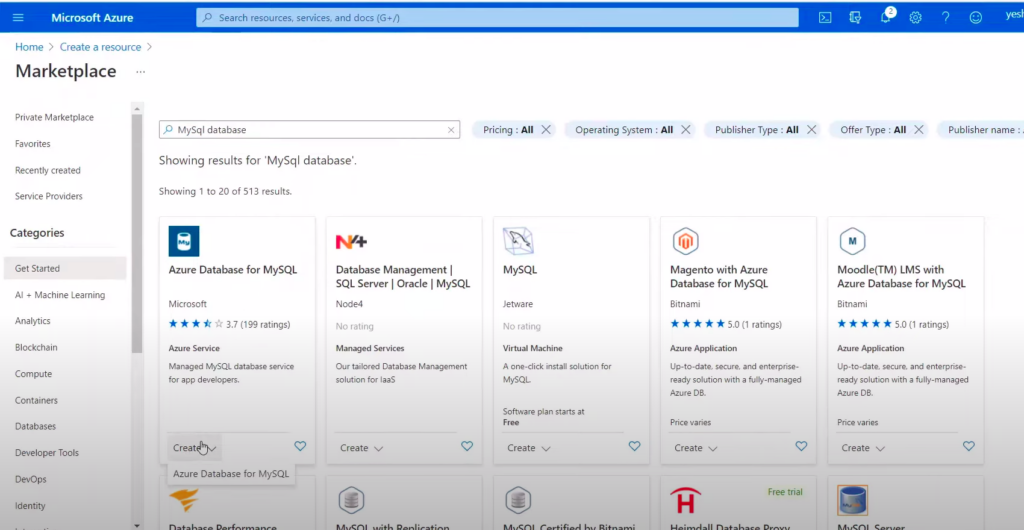This screenshot has height=530, width=1024.
Task: Select the Databases category
Action: (35, 426)
